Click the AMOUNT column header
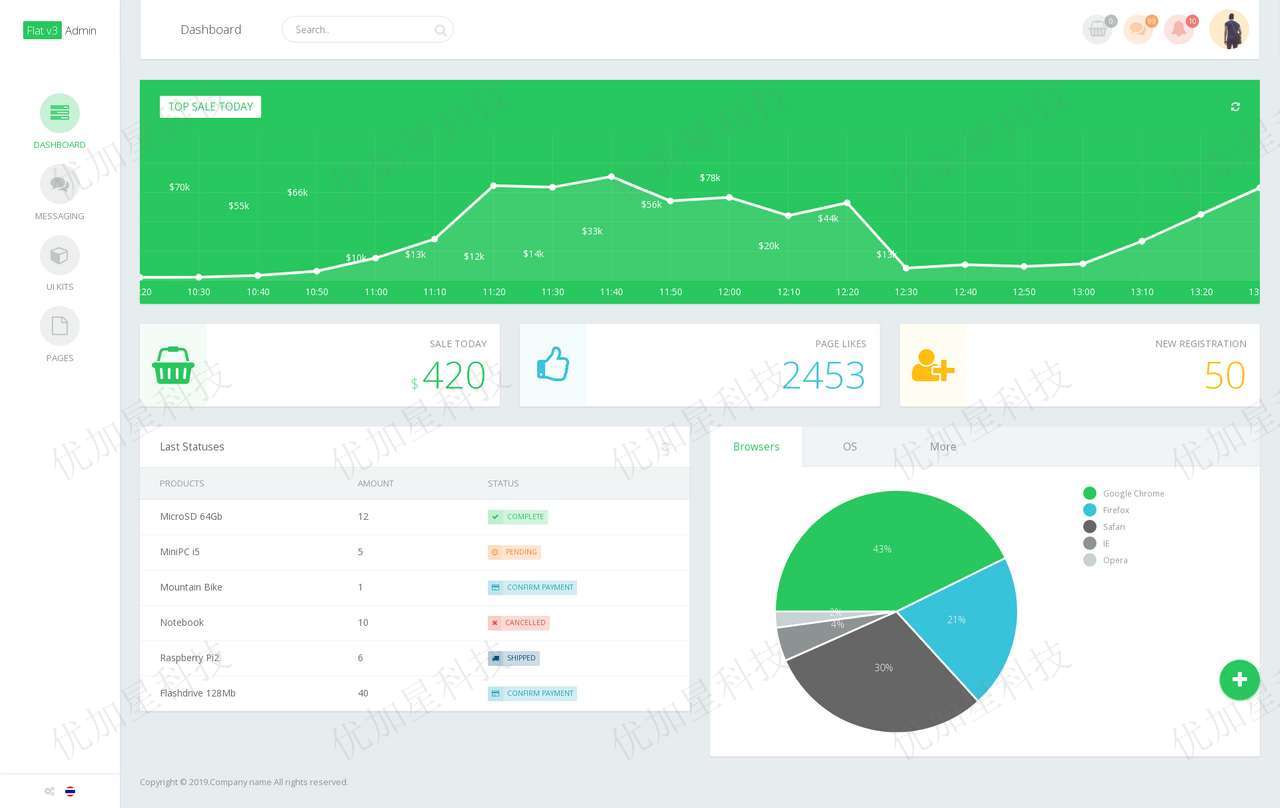Image resolution: width=1280 pixels, height=808 pixels. point(376,483)
